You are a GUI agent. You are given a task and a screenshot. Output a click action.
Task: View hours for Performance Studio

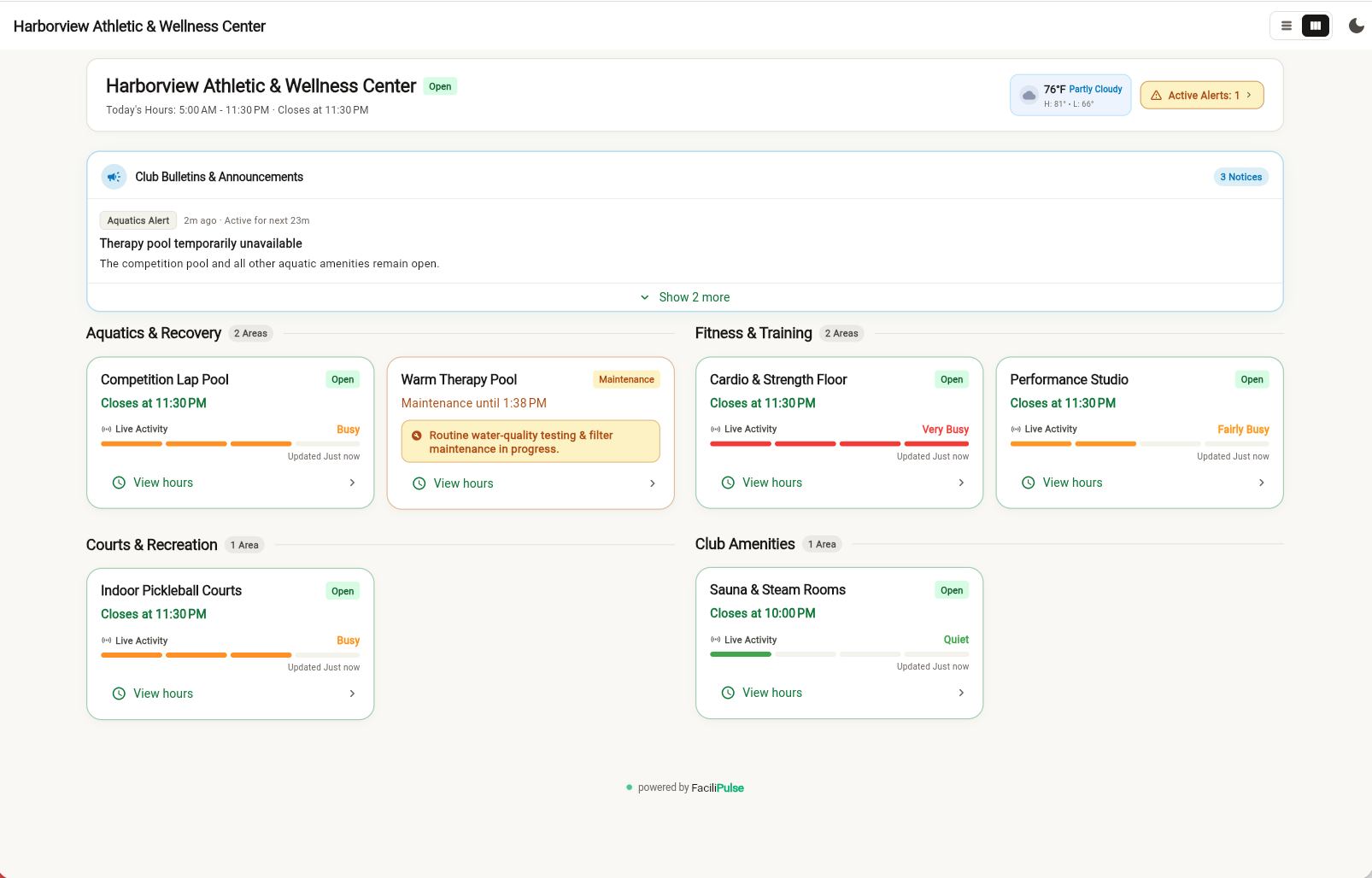click(x=1140, y=483)
